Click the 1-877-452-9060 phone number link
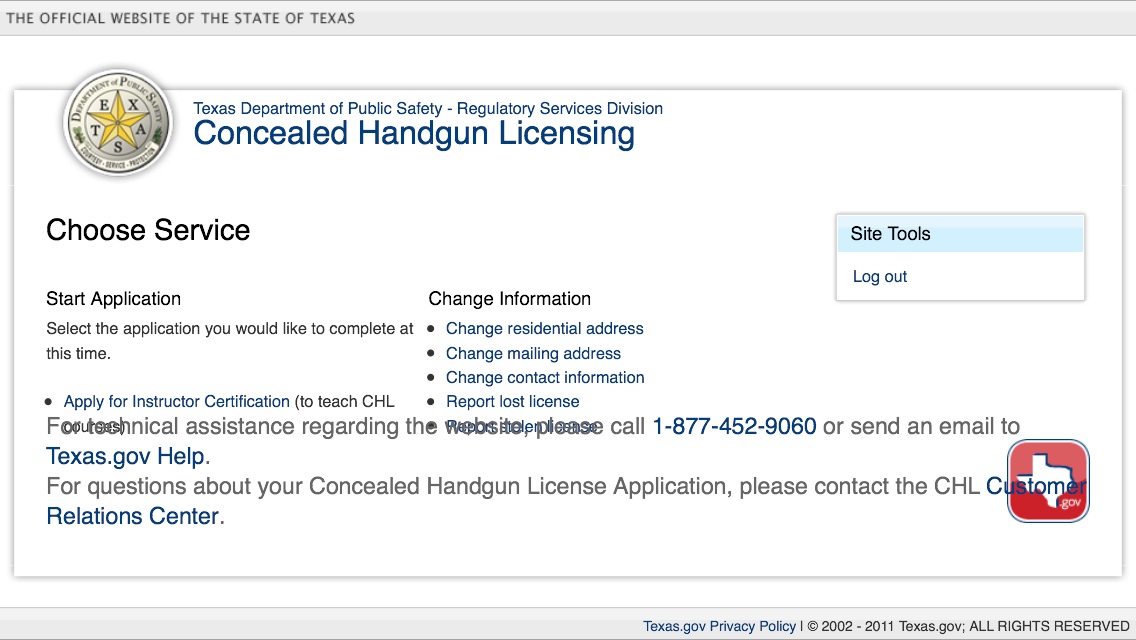This screenshot has width=1136, height=640. coord(734,427)
